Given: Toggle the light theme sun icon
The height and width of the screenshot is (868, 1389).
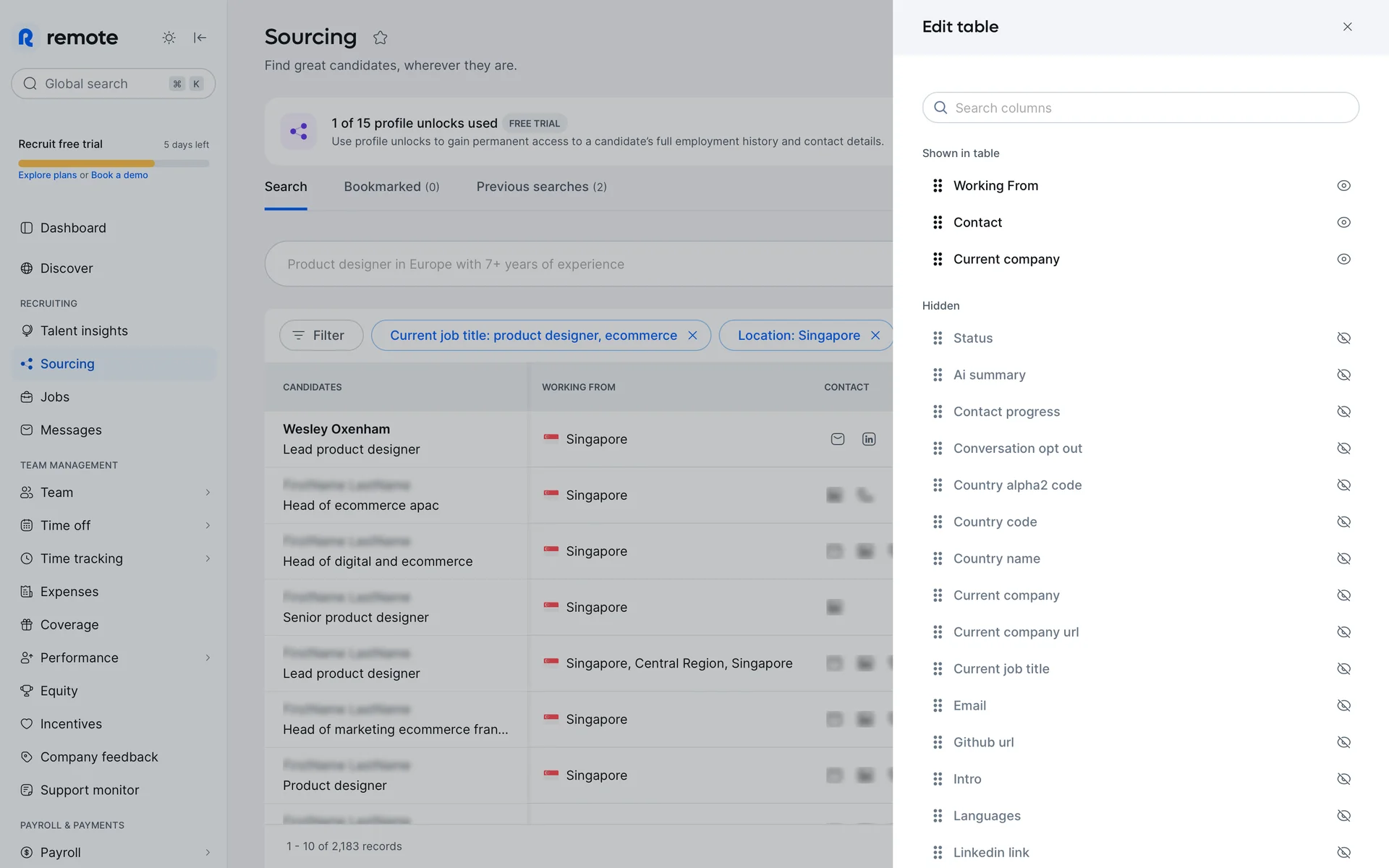Looking at the screenshot, I should (169, 38).
